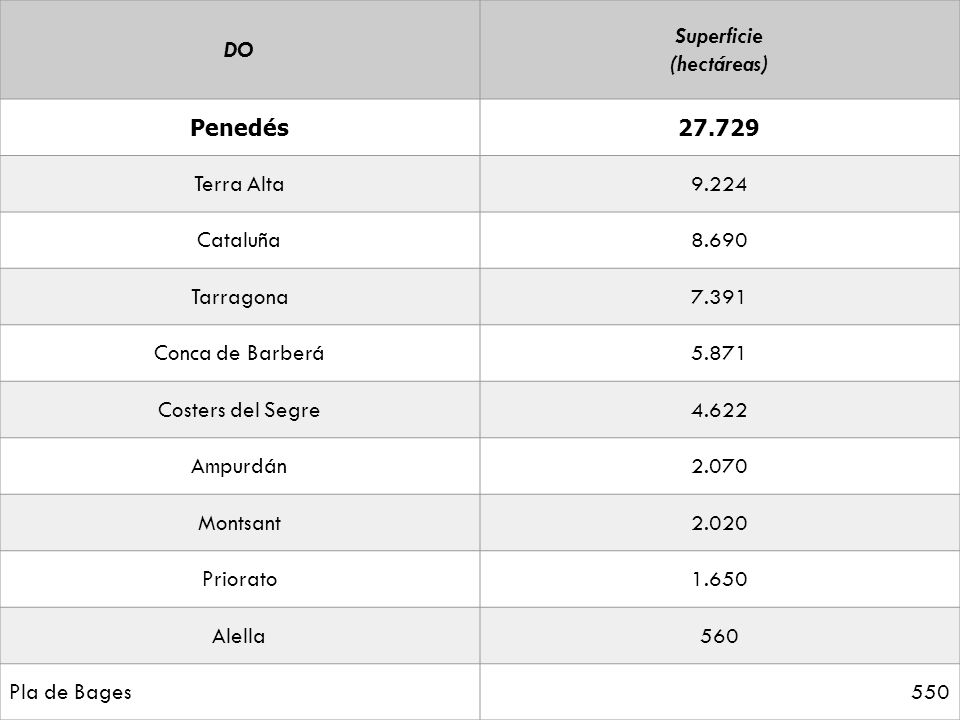Select the 7.391 value

coord(719,297)
